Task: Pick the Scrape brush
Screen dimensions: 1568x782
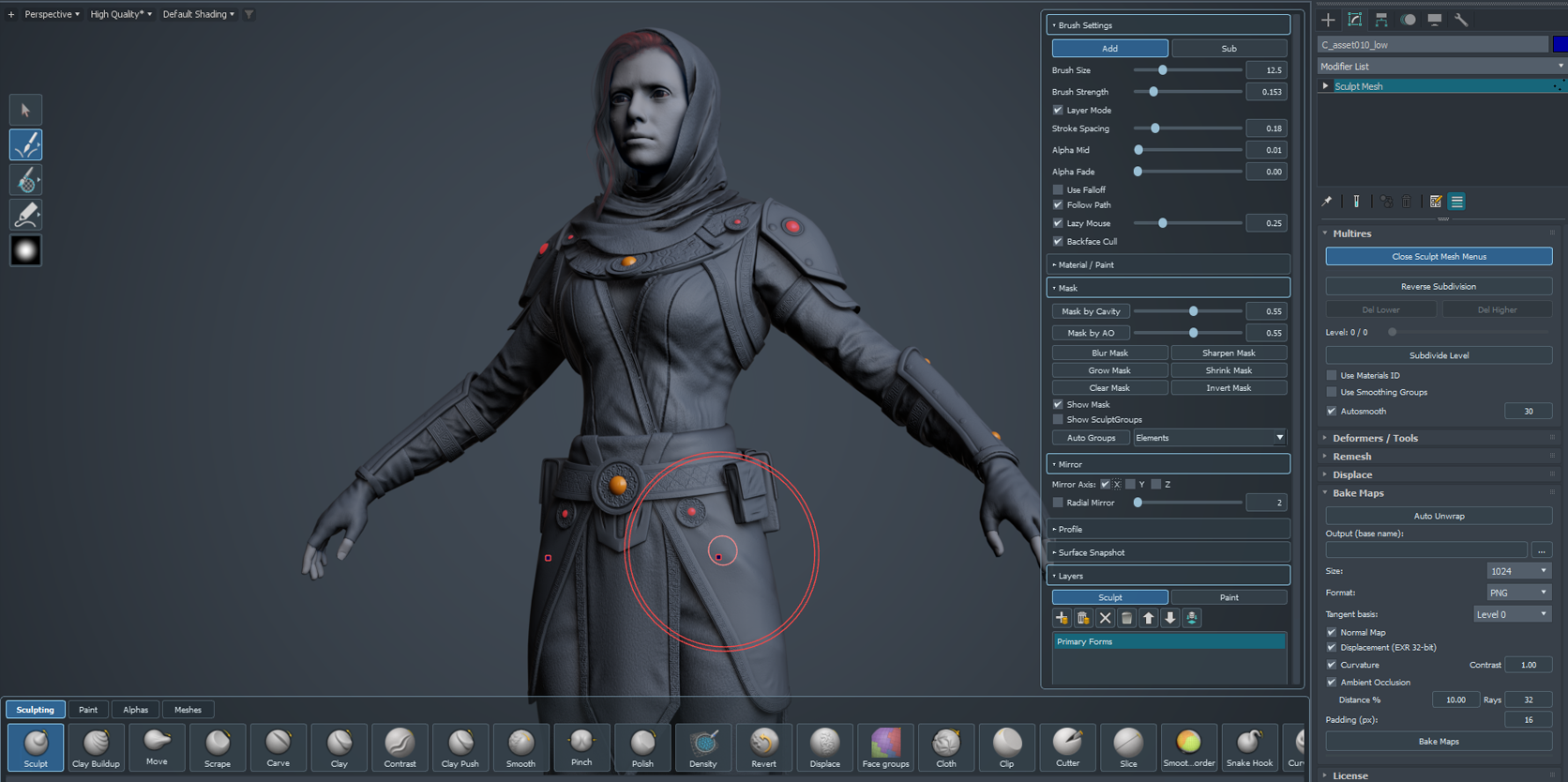Action: coord(218,747)
